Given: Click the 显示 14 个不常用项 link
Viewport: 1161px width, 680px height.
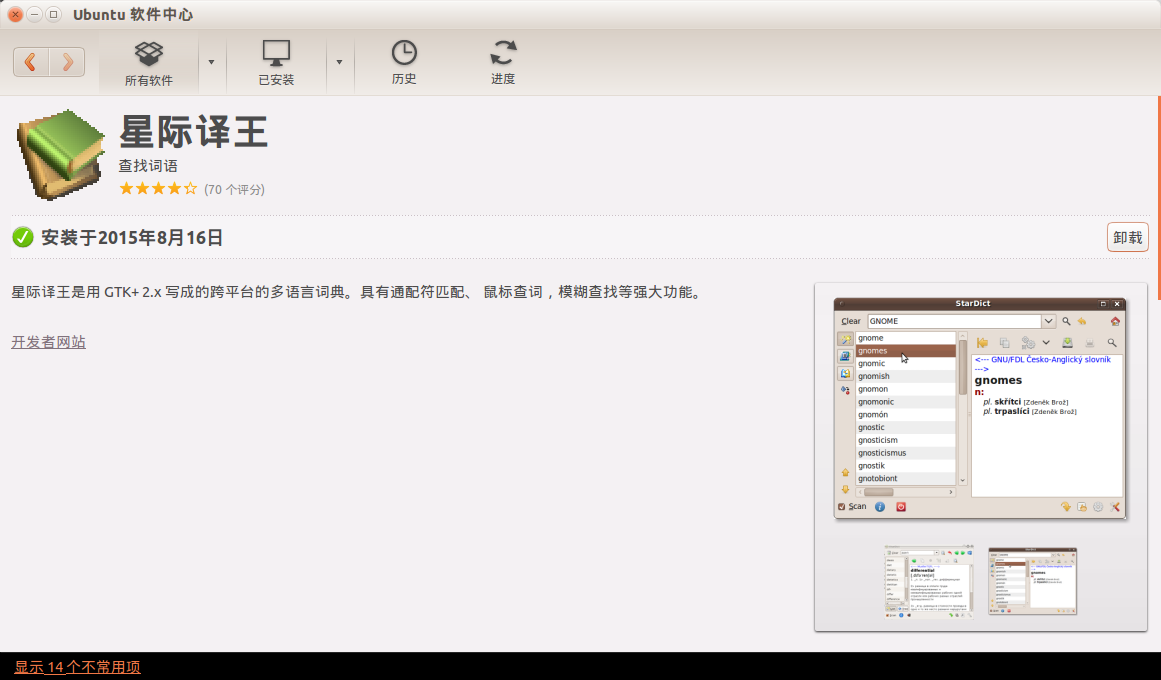Looking at the screenshot, I should (78, 667).
